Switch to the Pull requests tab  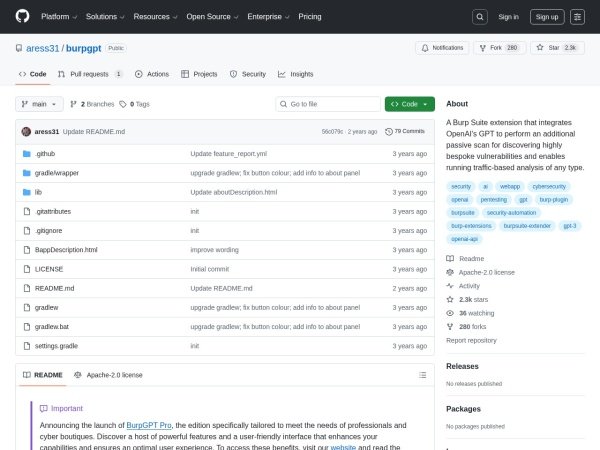[x=90, y=74]
